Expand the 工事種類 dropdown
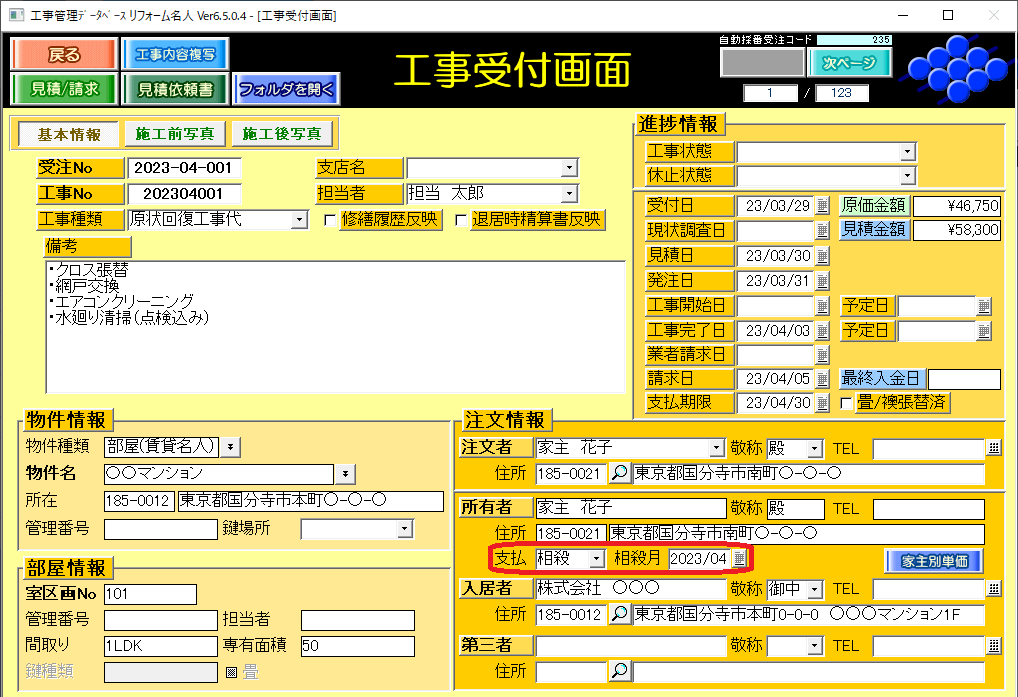 (x=300, y=220)
